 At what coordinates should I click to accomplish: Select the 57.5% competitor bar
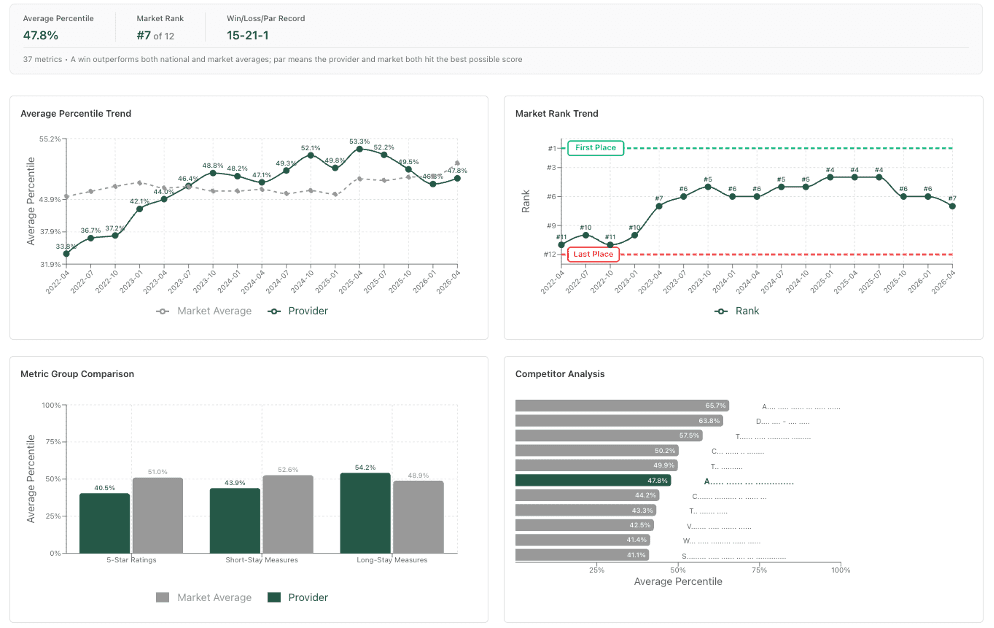tap(609, 435)
